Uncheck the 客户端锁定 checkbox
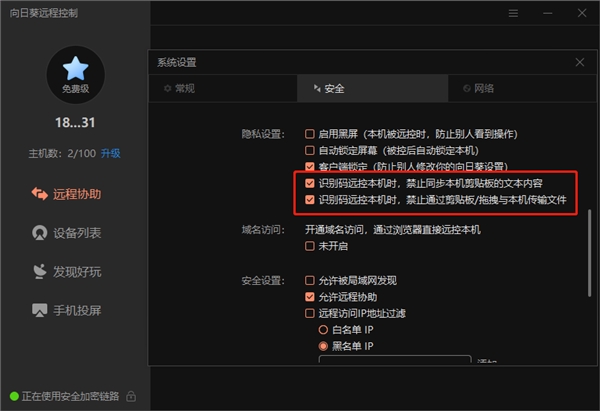The width and height of the screenshot is (600, 411). (x=310, y=166)
